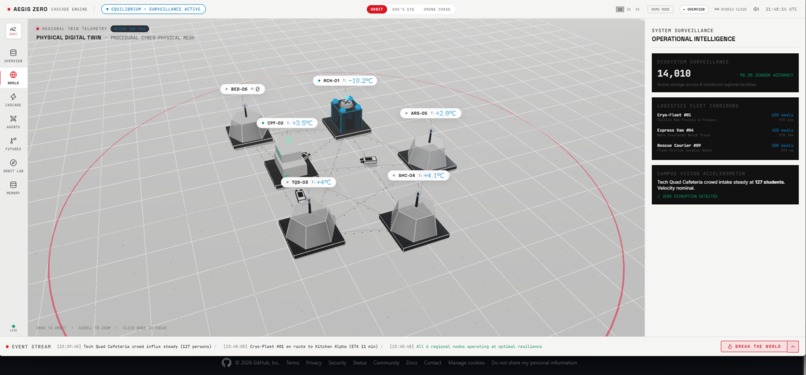Screen dimensions: 806x375
Task: Open the Futures branch sidebar item
Action: coord(13,144)
